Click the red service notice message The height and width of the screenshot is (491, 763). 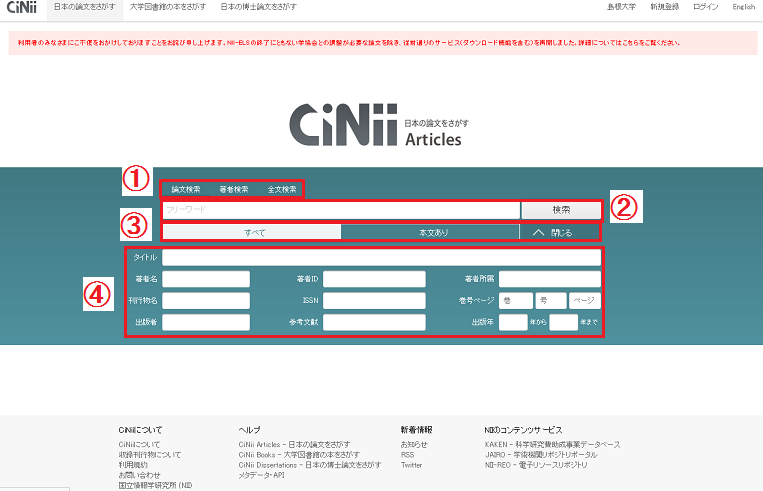pos(349,43)
